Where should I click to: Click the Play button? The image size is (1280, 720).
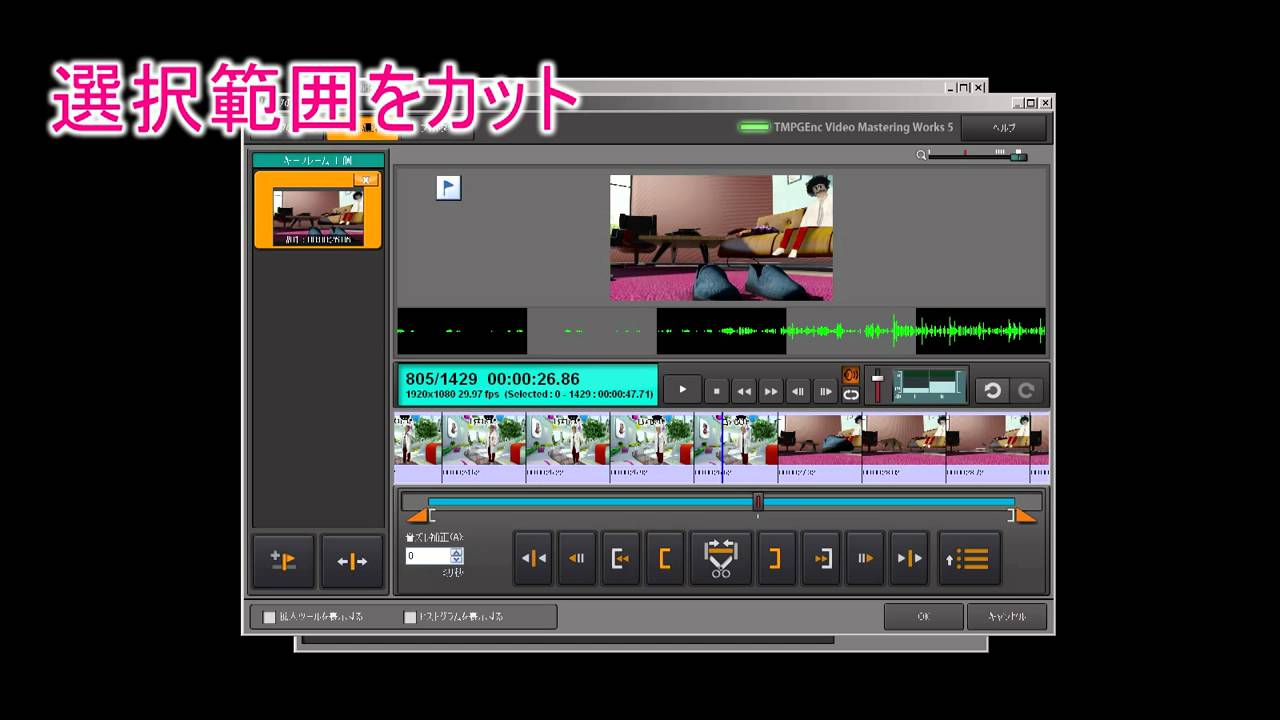(682, 390)
